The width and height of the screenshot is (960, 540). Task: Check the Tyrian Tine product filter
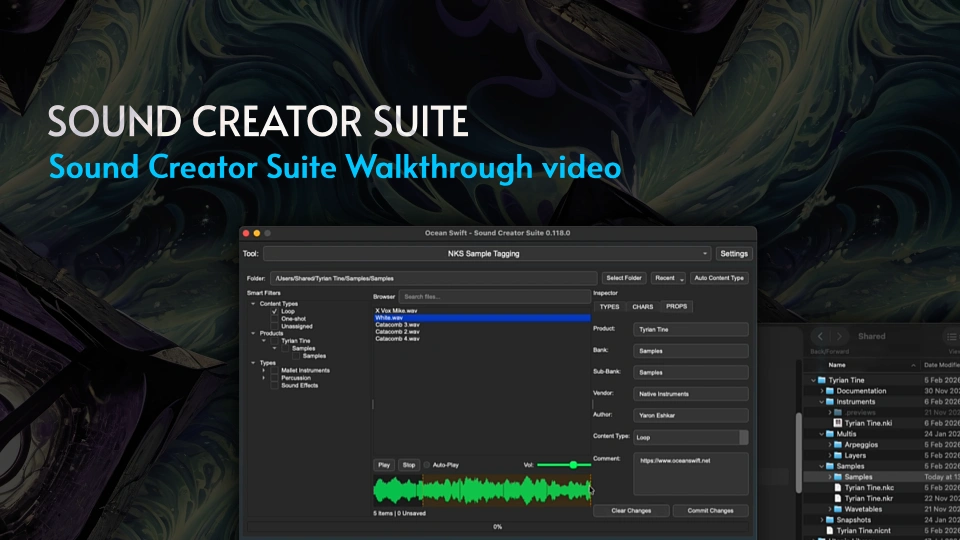(274, 341)
